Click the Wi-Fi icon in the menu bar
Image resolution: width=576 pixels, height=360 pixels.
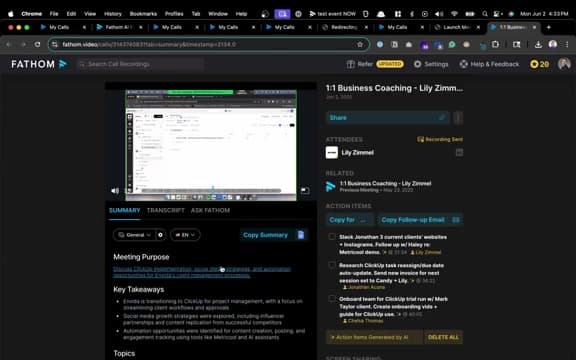pyautogui.click(x=454, y=14)
